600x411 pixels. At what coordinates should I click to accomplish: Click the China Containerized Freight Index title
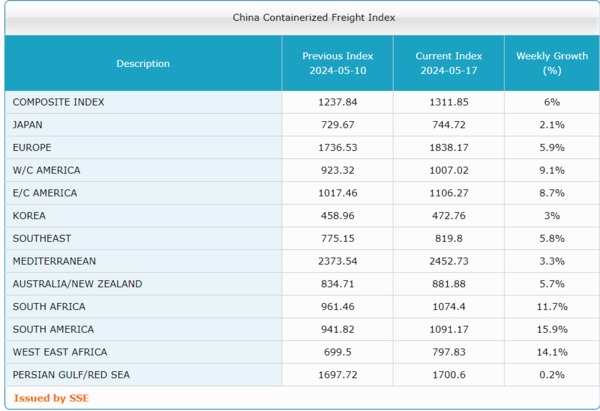tap(299, 17)
